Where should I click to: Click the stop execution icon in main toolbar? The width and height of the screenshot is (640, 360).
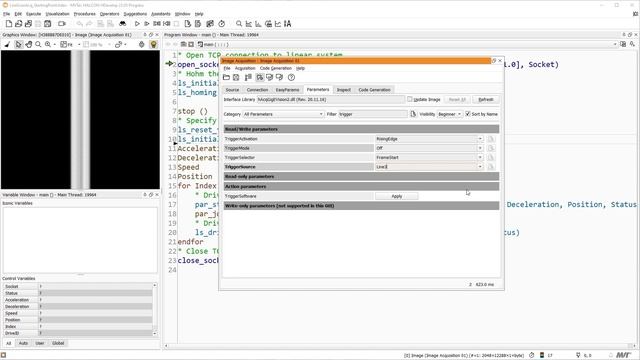pyautogui.click(x=176, y=24)
